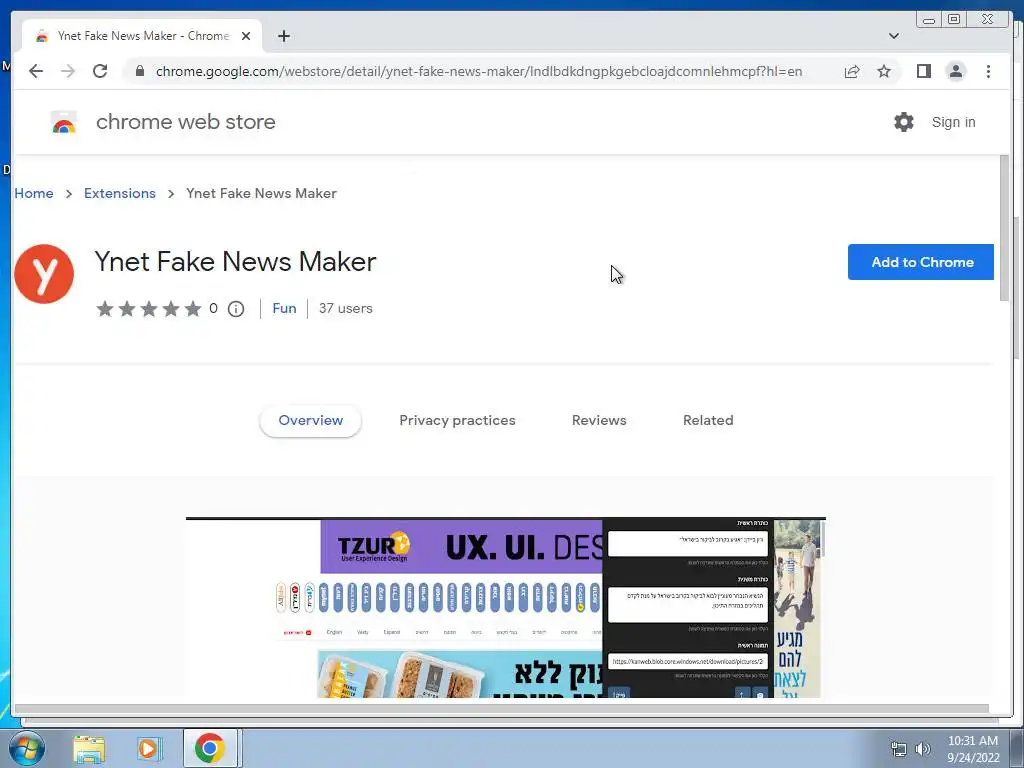Select the Ynet Fake News Maker browser tab
1024x768 pixels.
pyautogui.click(x=142, y=36)
